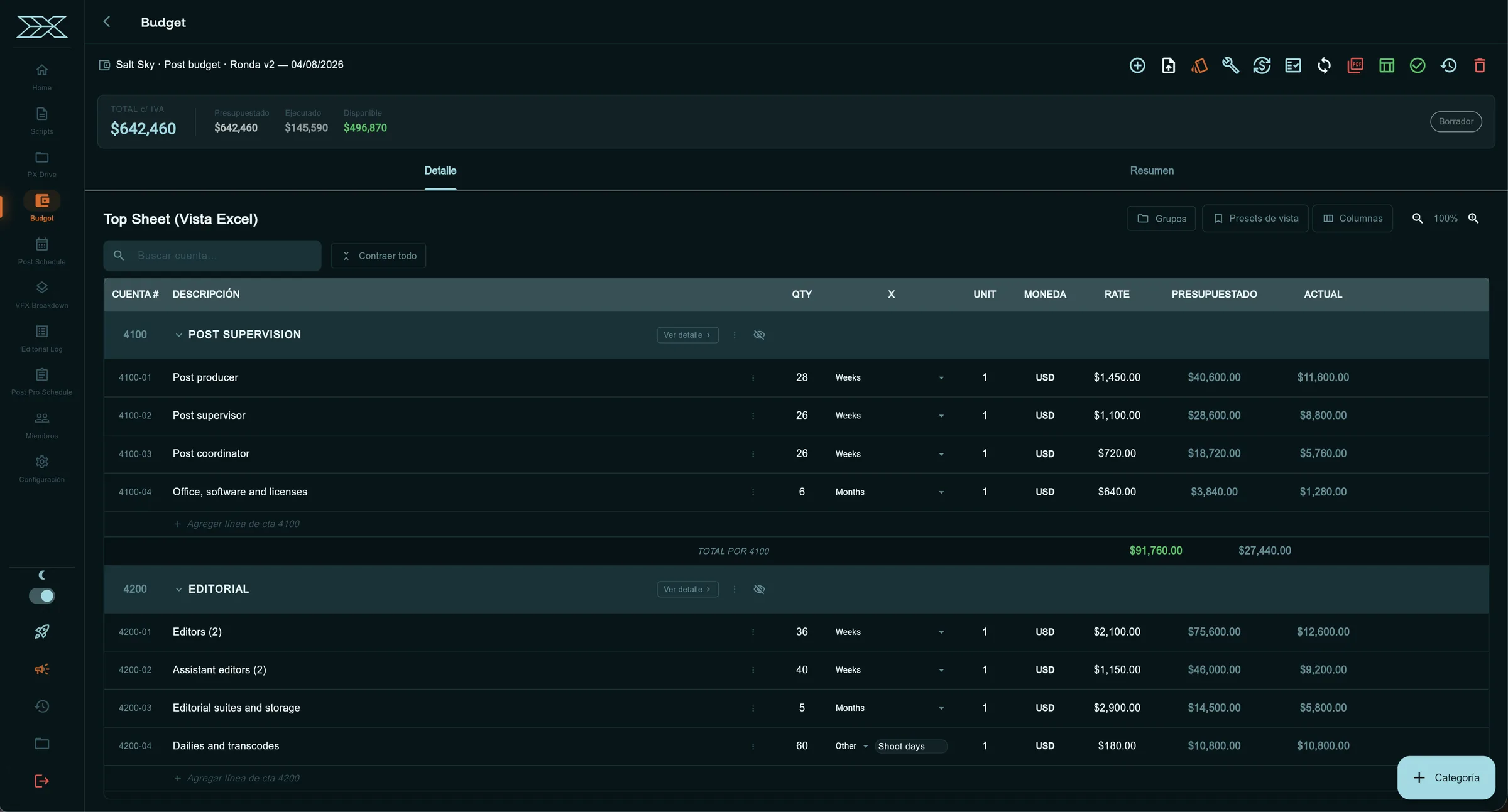This screenshot has width=1508, height=812.
Task: Select the Detalle tab
Action: pos(440,171)
